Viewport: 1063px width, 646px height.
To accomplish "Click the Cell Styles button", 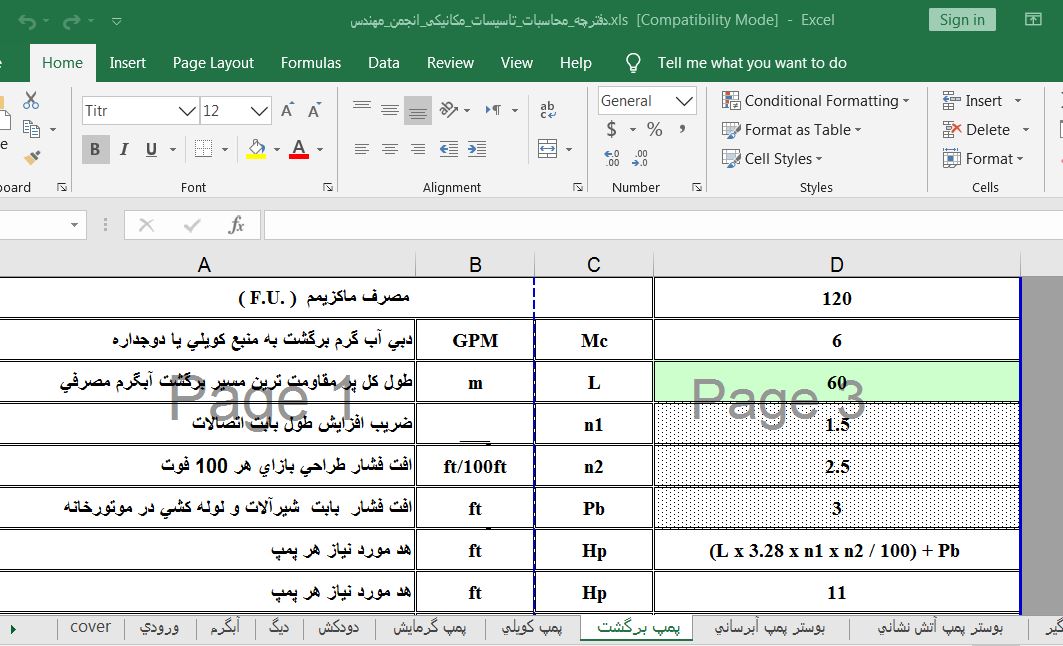I will coord(772,159).
